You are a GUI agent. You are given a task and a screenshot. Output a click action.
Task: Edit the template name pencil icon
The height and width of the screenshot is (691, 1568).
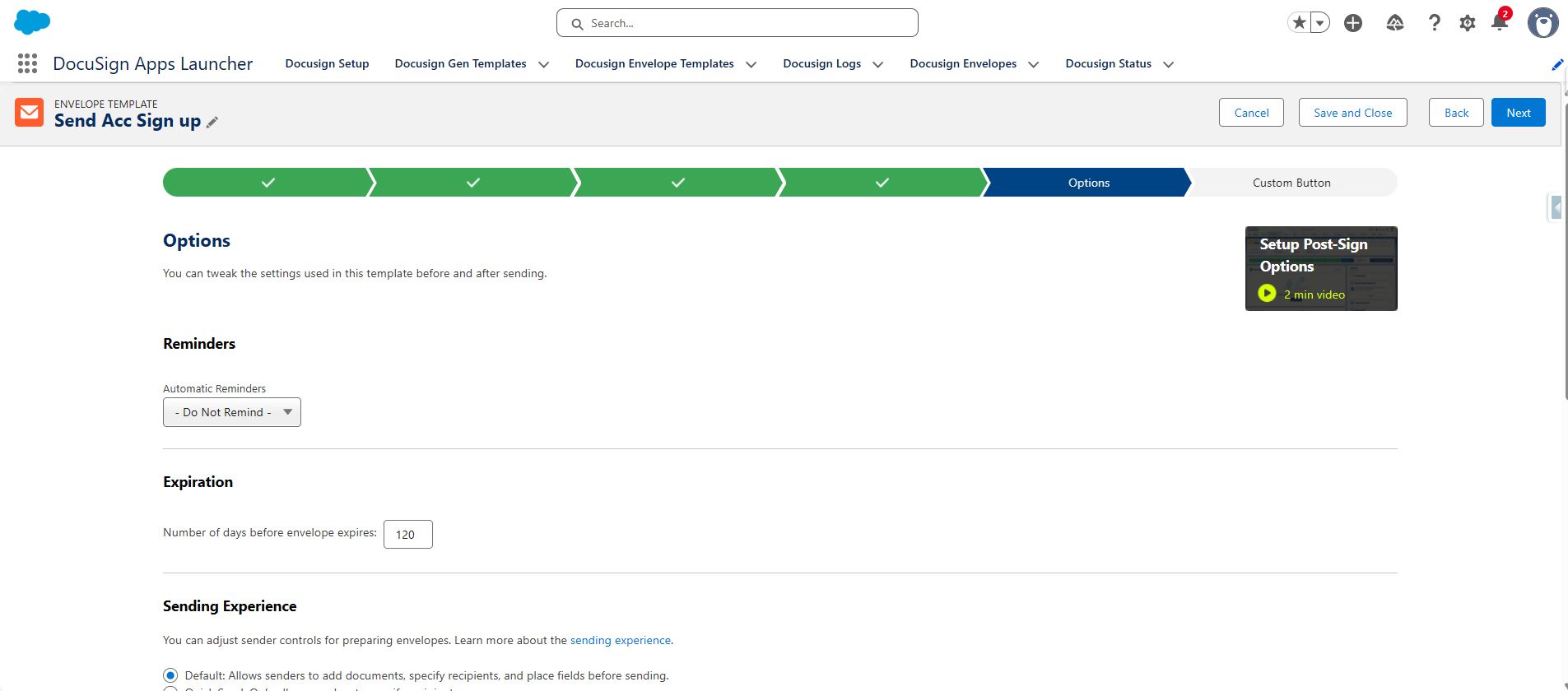pyautogui.click(x=212, y=122)
